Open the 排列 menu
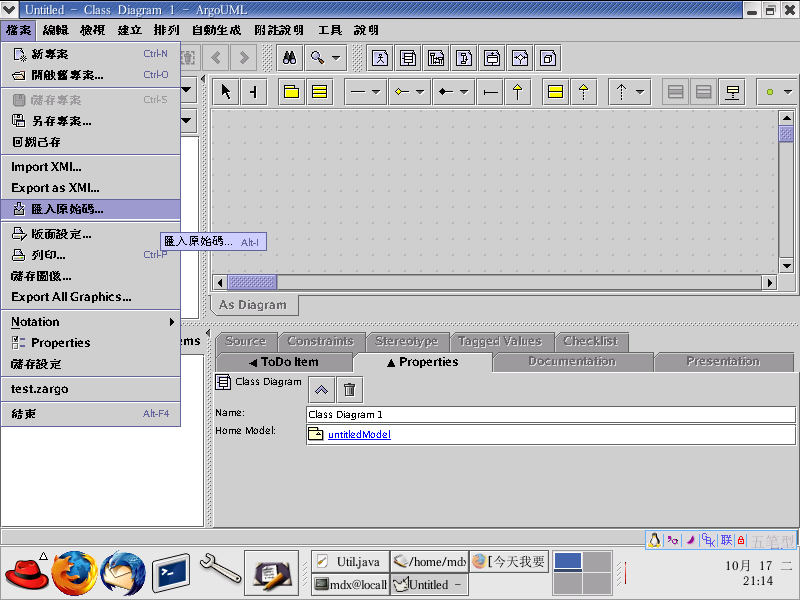Screen dimensions: 800x600 coord(167,30)
